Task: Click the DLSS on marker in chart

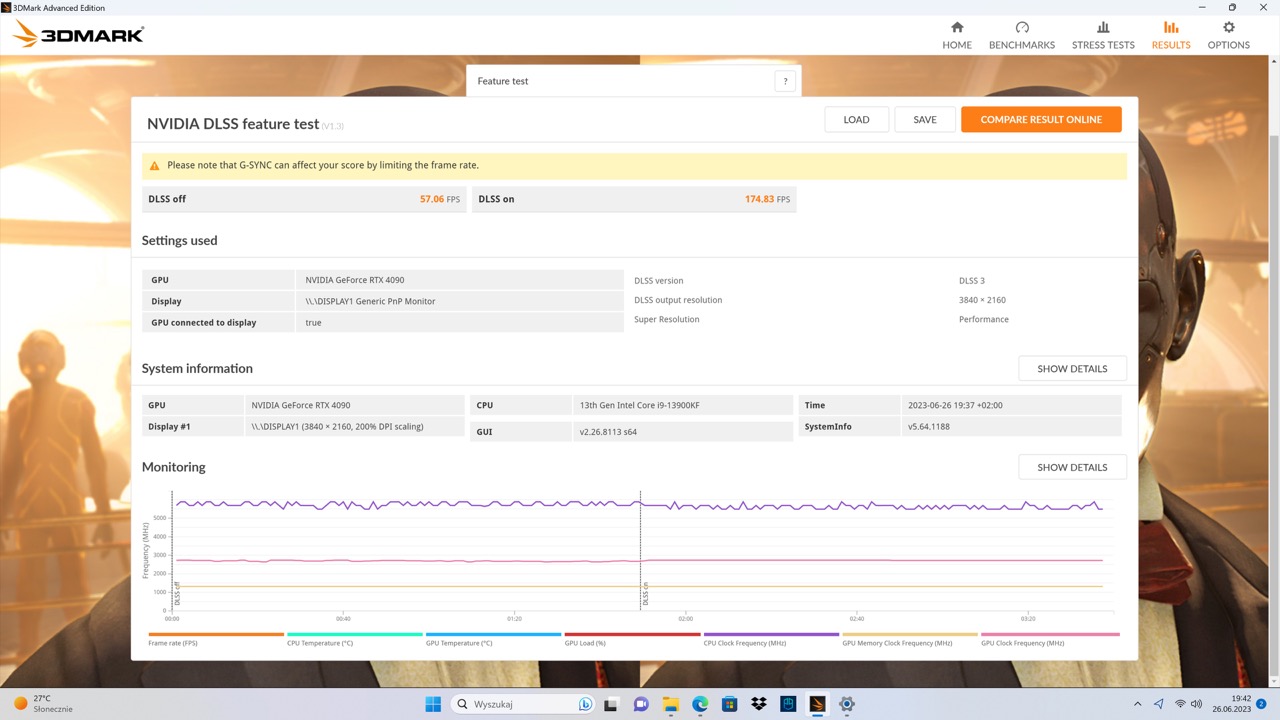Action: [x=645, y=593]
